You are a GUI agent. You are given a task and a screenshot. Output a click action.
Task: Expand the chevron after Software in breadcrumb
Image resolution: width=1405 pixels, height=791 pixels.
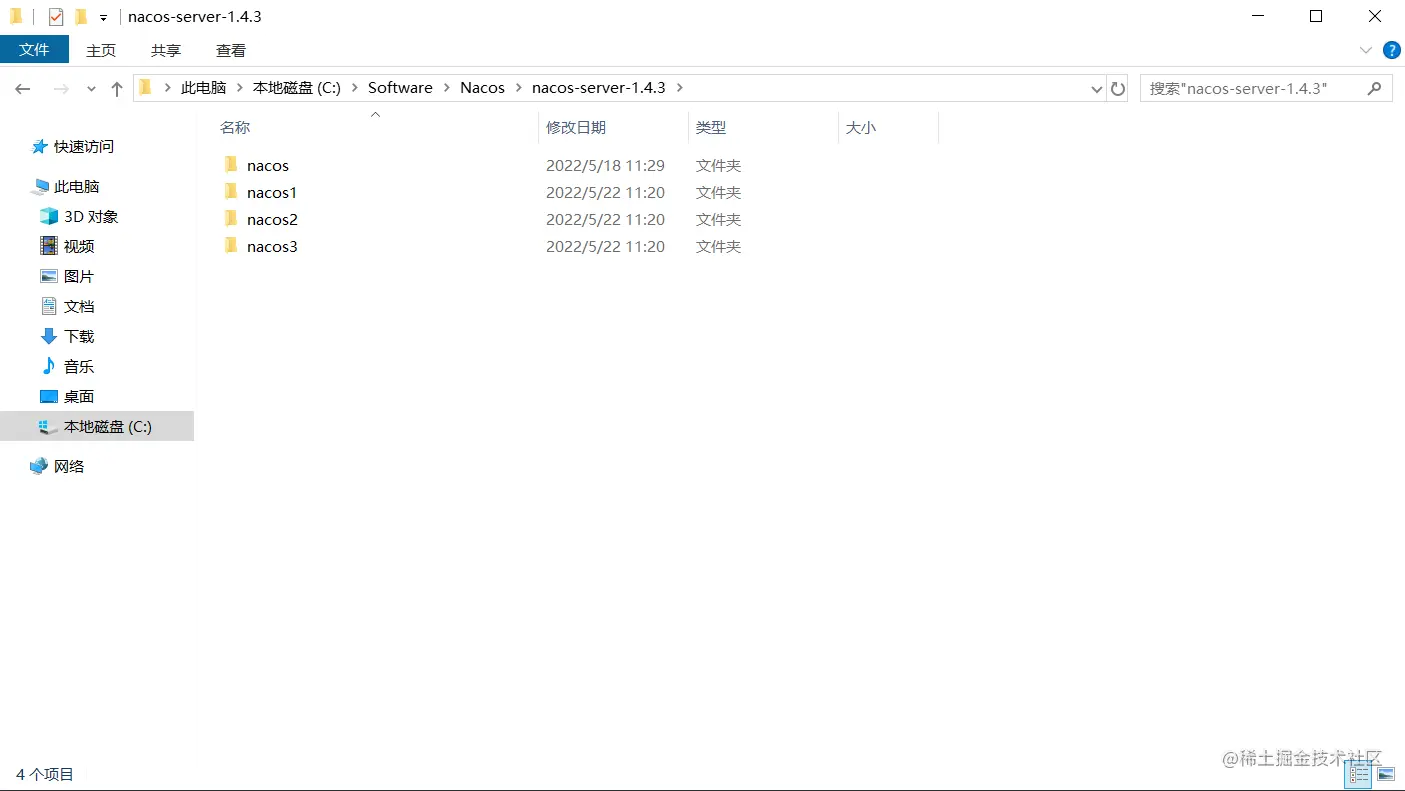click(447, 88)
